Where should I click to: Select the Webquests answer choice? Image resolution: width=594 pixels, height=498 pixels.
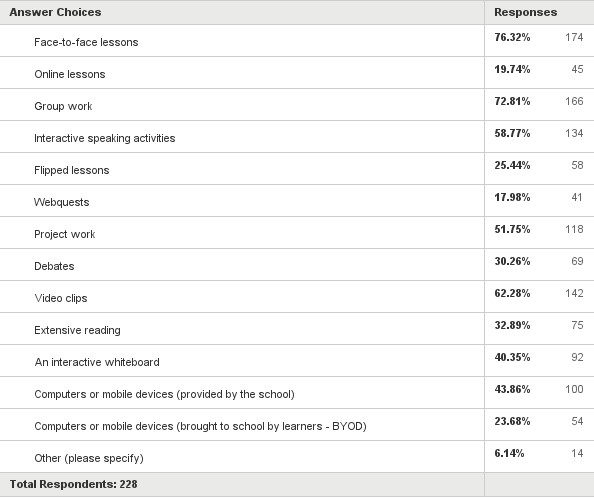coord(61,202)
